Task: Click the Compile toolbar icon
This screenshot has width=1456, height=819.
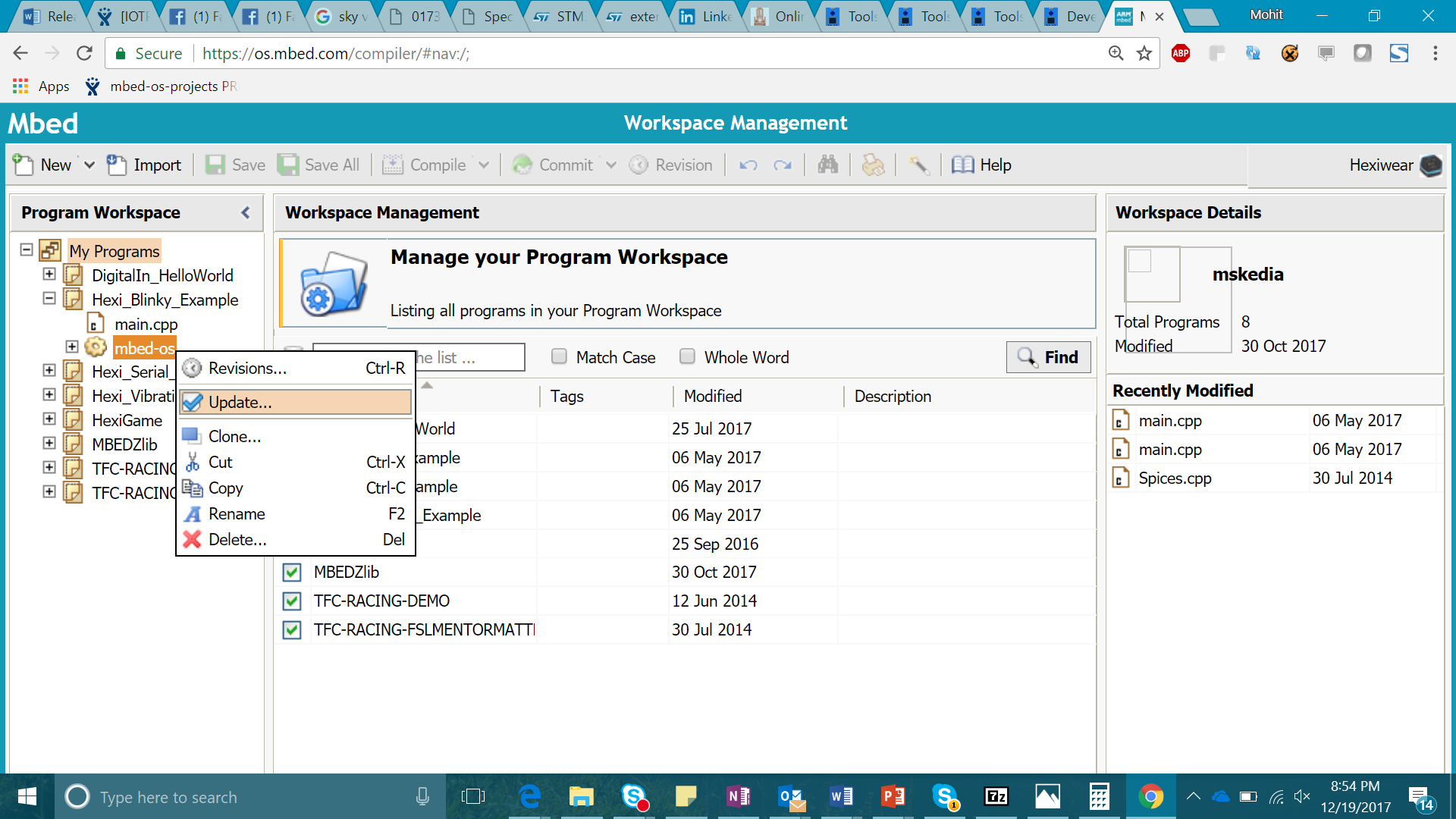Action: coord(393,165)
